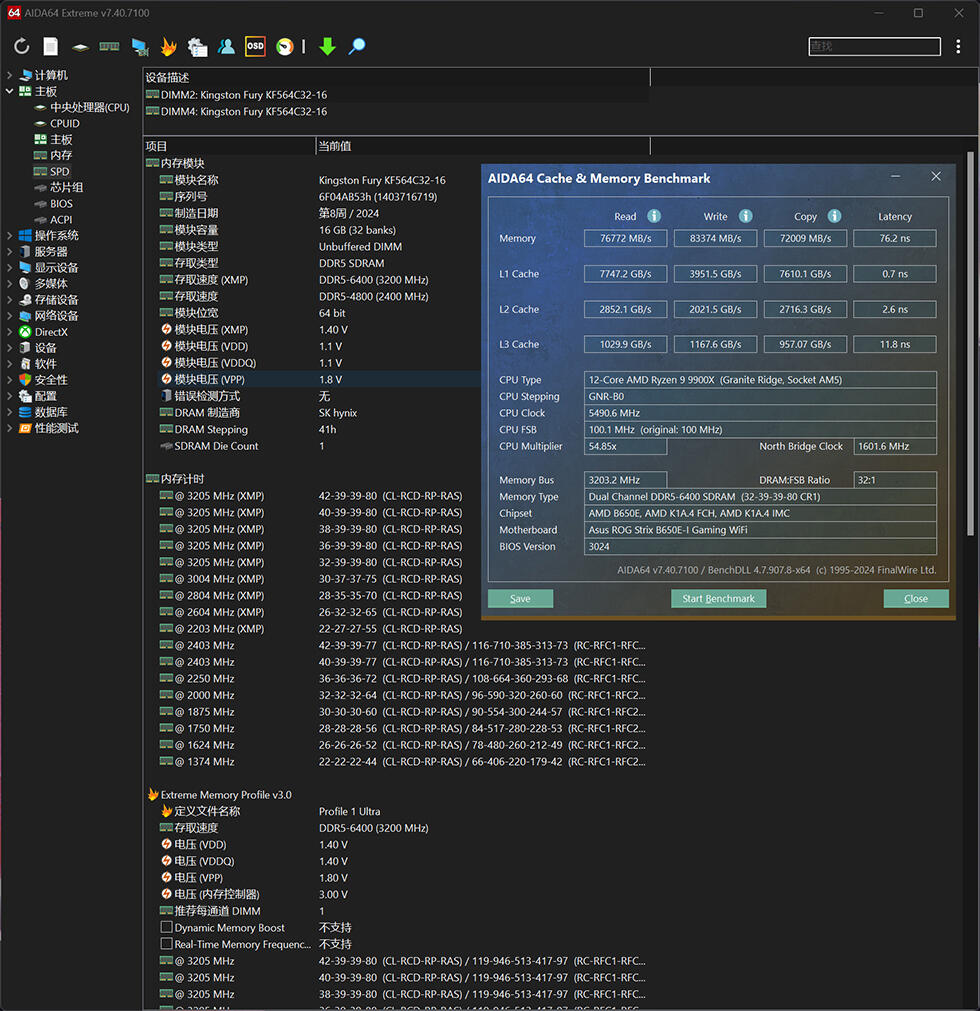The width and height of the screenshot is (980, 1011).
Task: Click the Start Benchmark button
Action: click(x=718, y=598)
